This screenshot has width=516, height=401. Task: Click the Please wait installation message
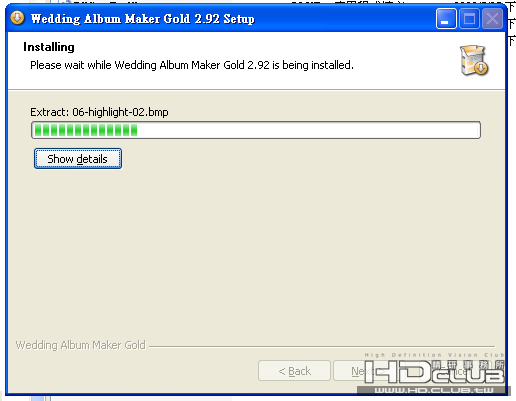pos(192,65)
